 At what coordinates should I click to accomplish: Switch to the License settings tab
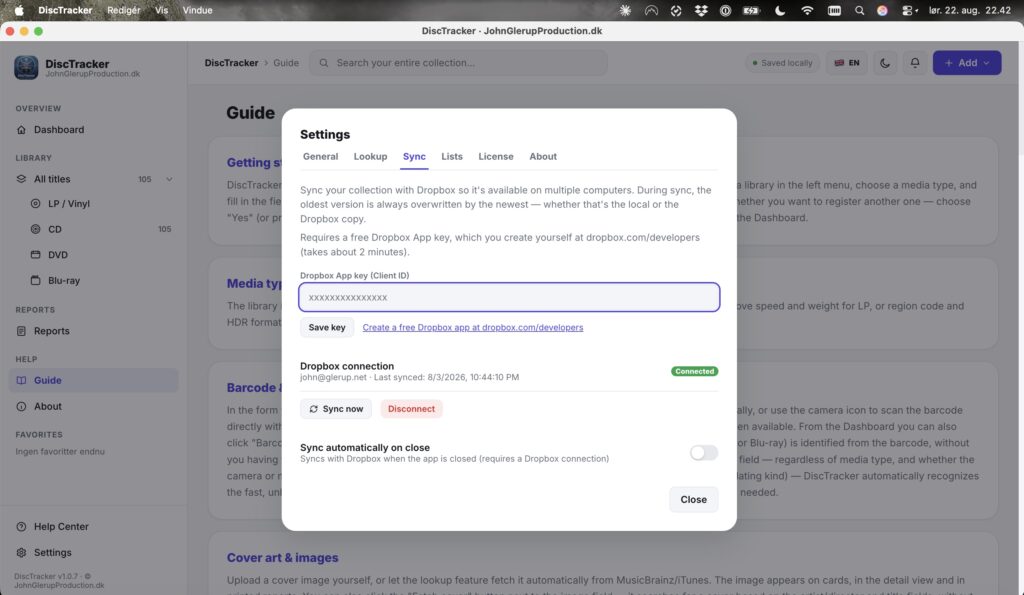coord(496,157)
